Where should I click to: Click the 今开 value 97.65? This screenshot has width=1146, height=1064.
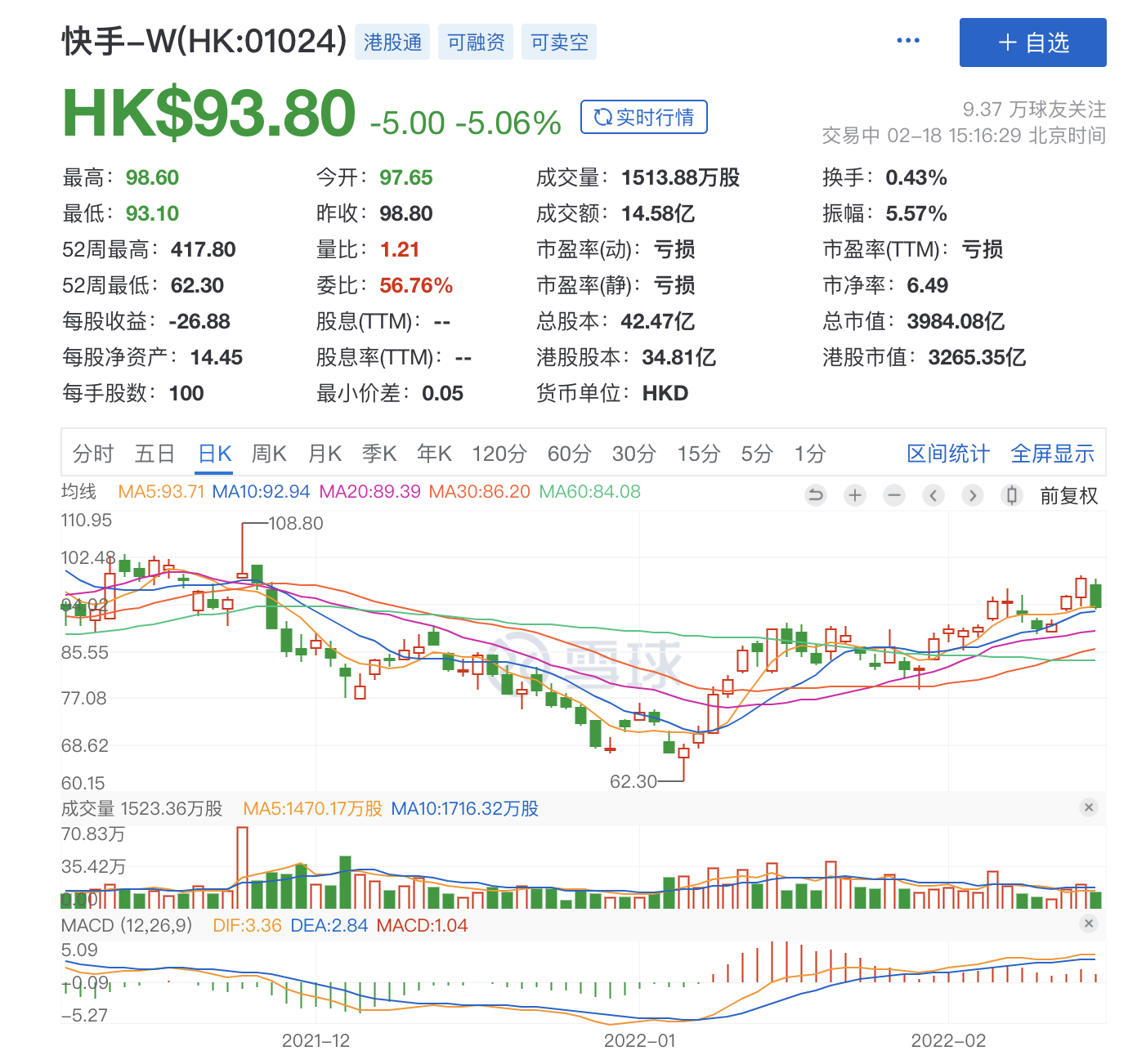point(406,177)
